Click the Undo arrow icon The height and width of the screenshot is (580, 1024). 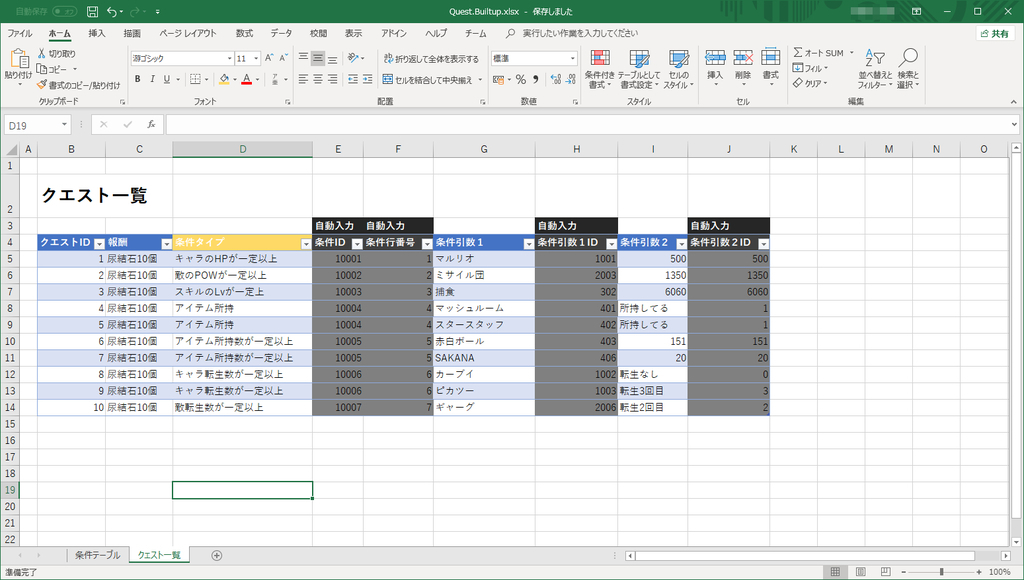(x=112, y=12)
